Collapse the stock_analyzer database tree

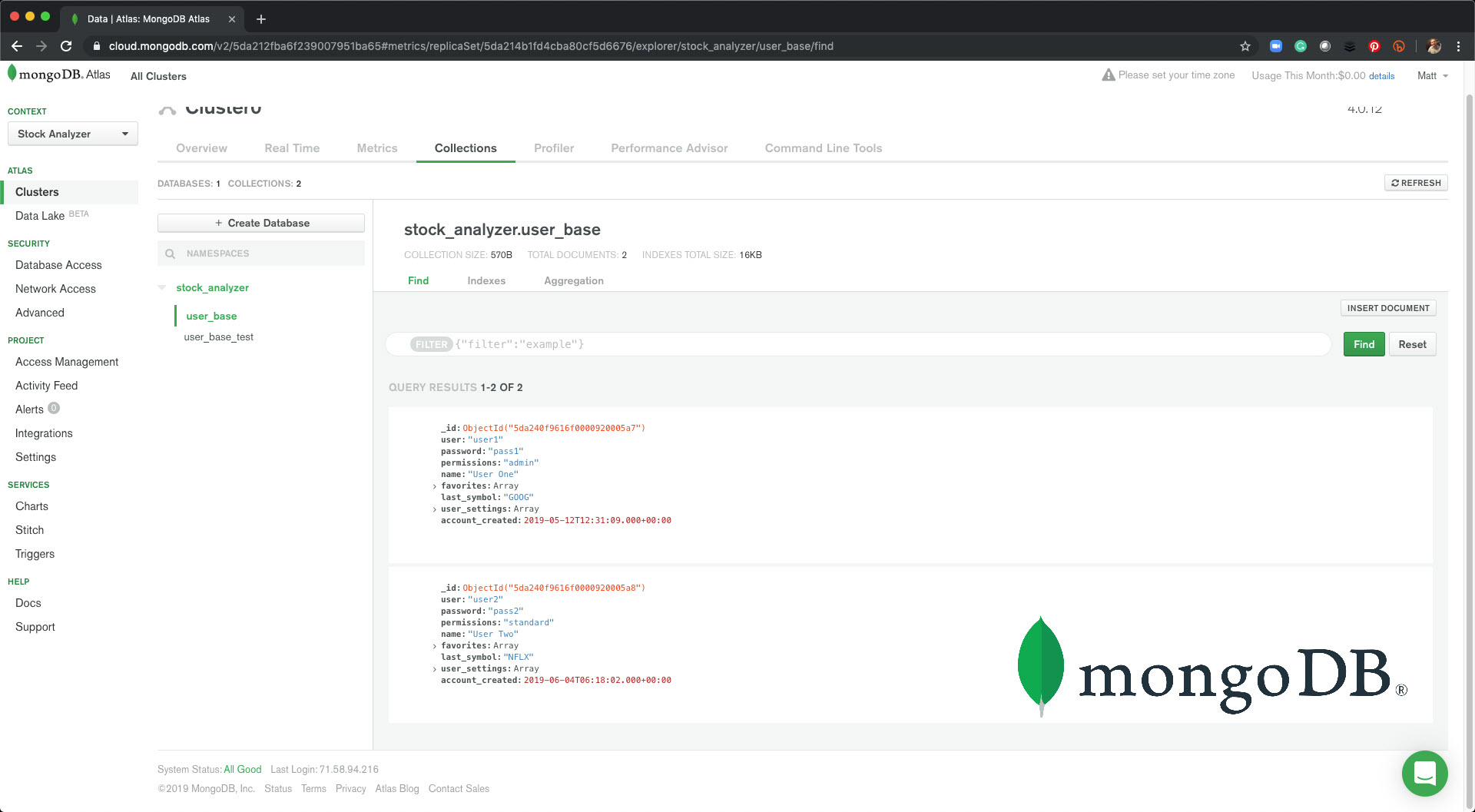click(162, 287)
